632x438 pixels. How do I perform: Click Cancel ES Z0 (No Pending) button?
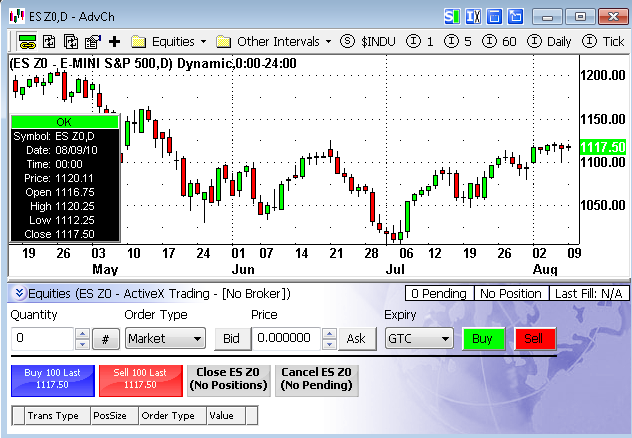(x=317, y=380)
